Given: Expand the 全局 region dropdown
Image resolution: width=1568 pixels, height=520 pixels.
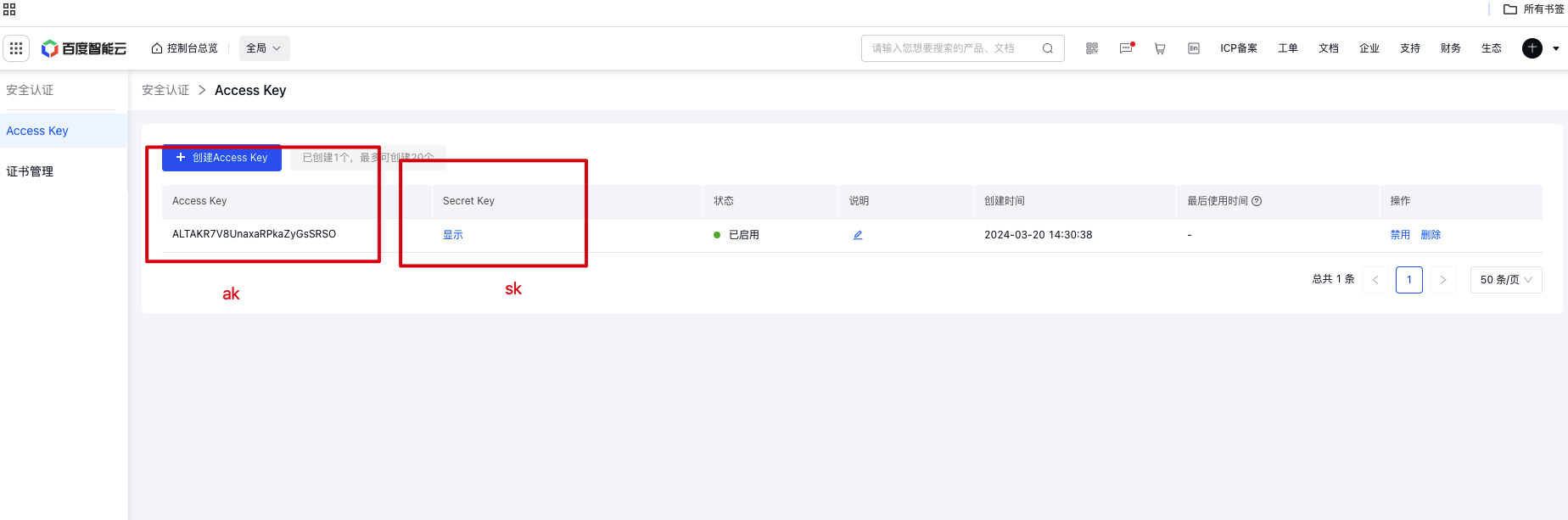Looking at the screenshot, I should pyautogui.click(x=264, y=48).
